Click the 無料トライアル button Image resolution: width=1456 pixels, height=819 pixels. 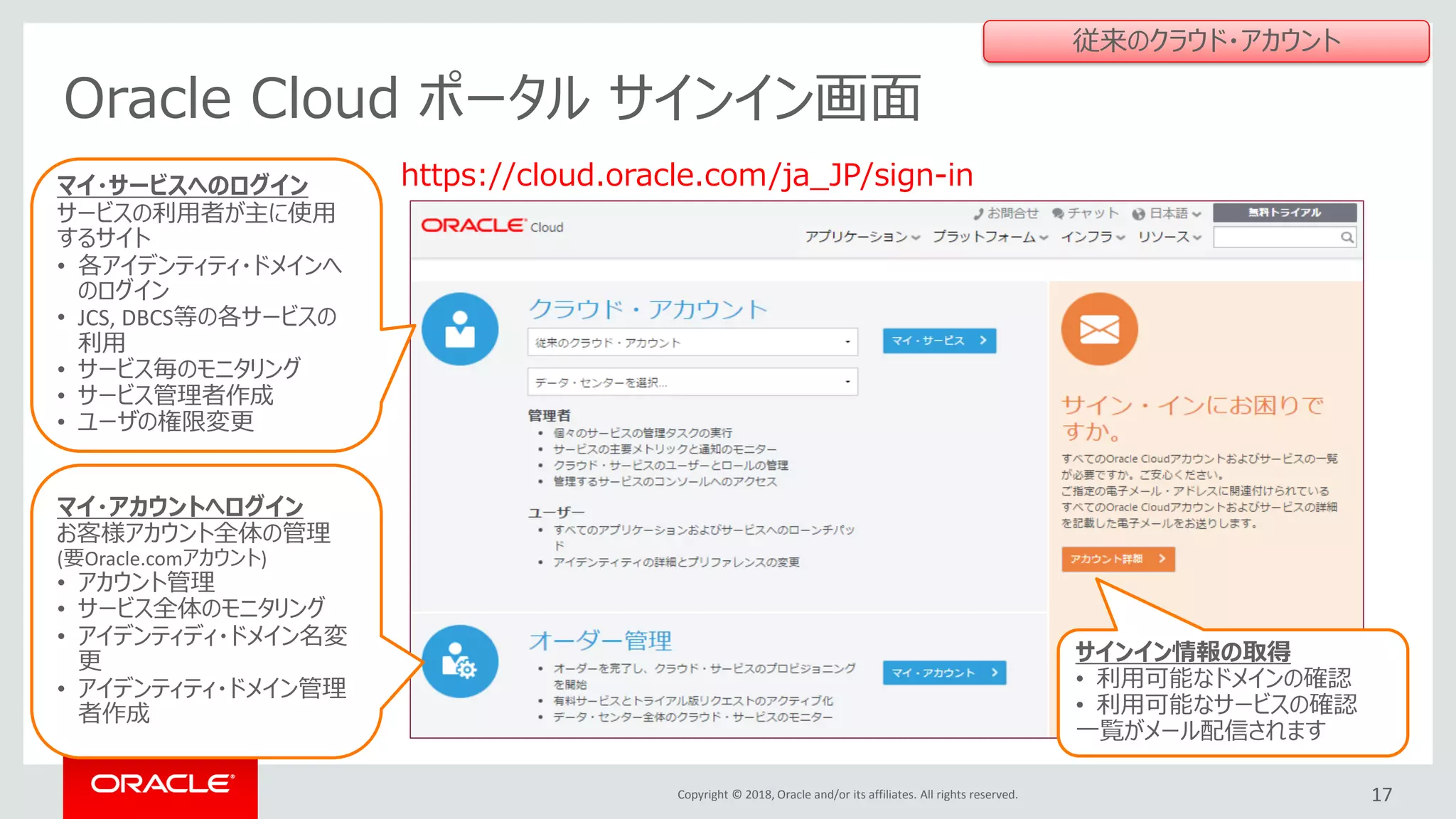click(x=1285, y=213)
